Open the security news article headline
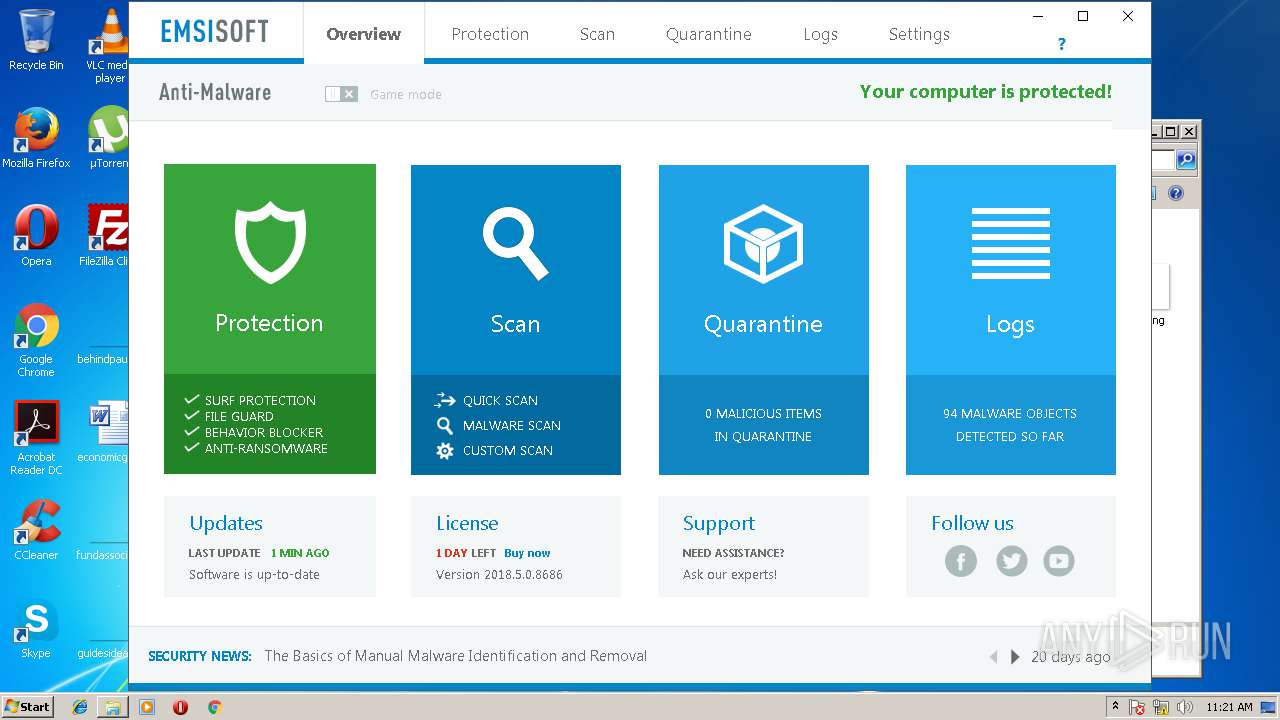1280x720 pixels. 456,656
